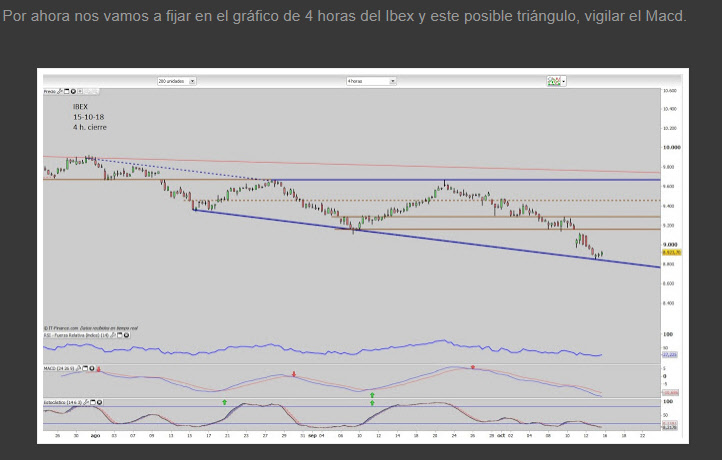The height and width of the screenshot is (460, 722).
Task: Click the Estocástico panel round close icon
Action: 99,402
